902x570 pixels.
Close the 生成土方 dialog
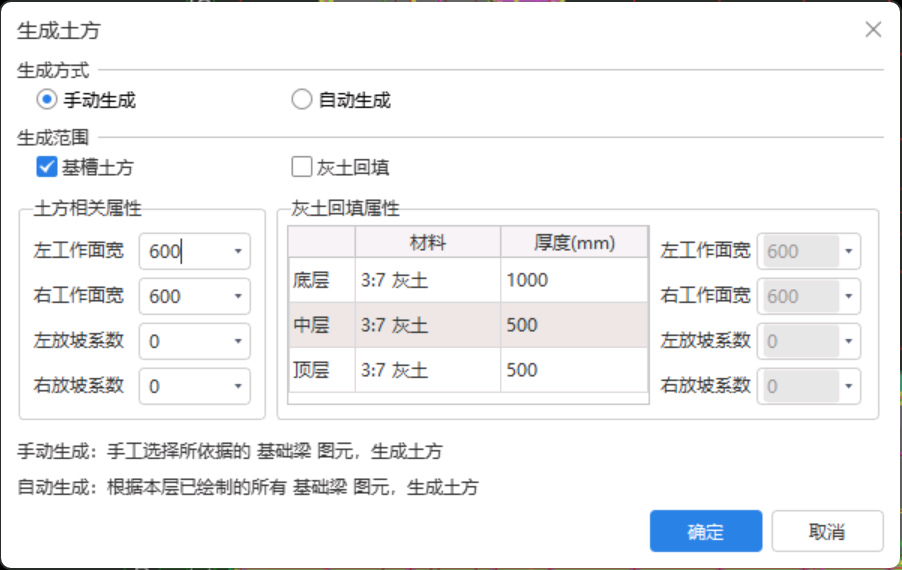click(873, 29)
